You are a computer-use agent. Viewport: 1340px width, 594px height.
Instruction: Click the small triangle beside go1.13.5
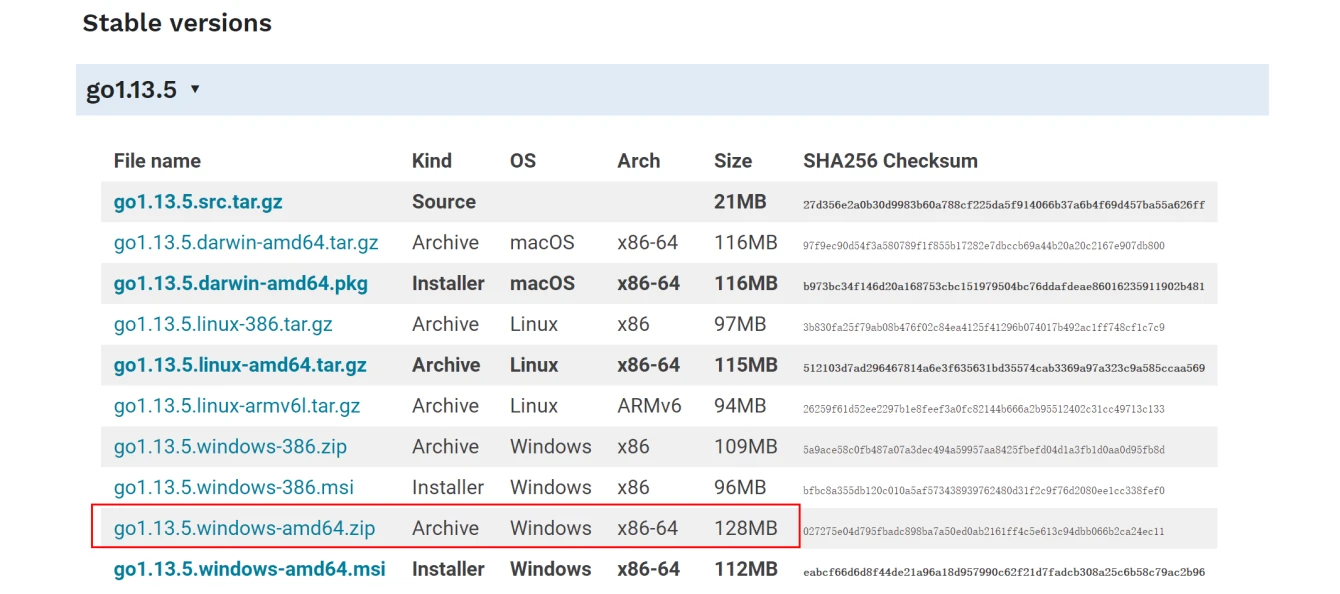coord(195,89)
